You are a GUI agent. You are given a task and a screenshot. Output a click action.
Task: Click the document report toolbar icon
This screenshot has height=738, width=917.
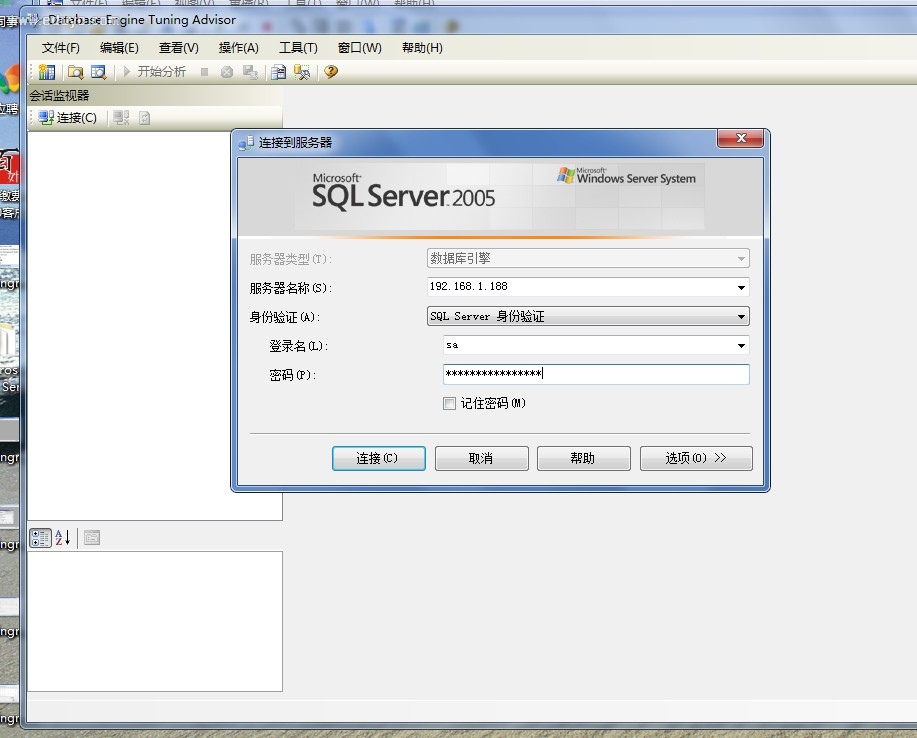(x=279, y=72)
